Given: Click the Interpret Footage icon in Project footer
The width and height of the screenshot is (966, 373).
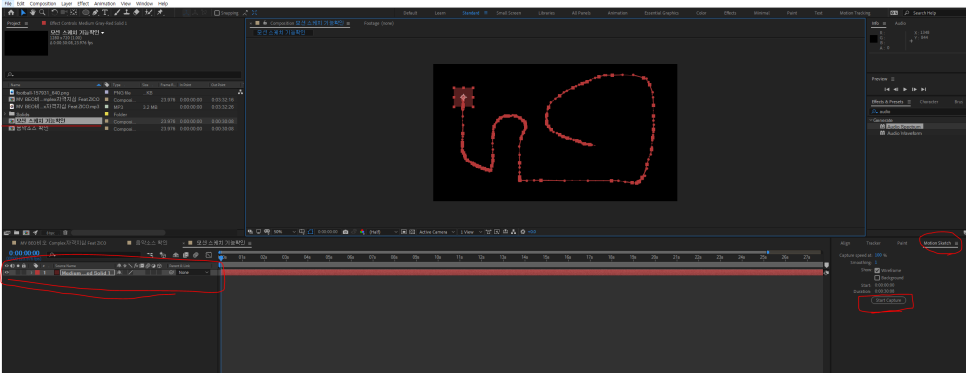Looking at the screenshot, I should [7, 233].
